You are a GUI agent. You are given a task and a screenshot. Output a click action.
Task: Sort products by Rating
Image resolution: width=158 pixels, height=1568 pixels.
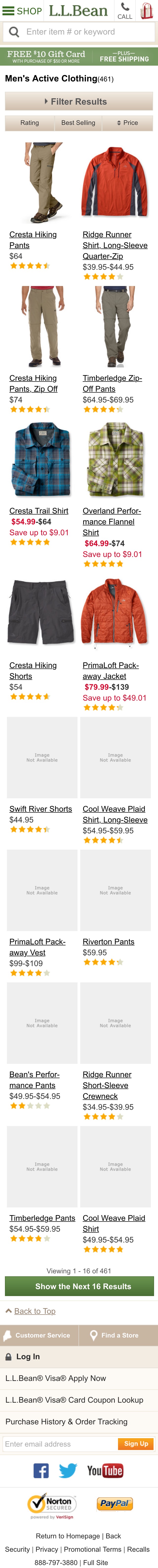29,123
